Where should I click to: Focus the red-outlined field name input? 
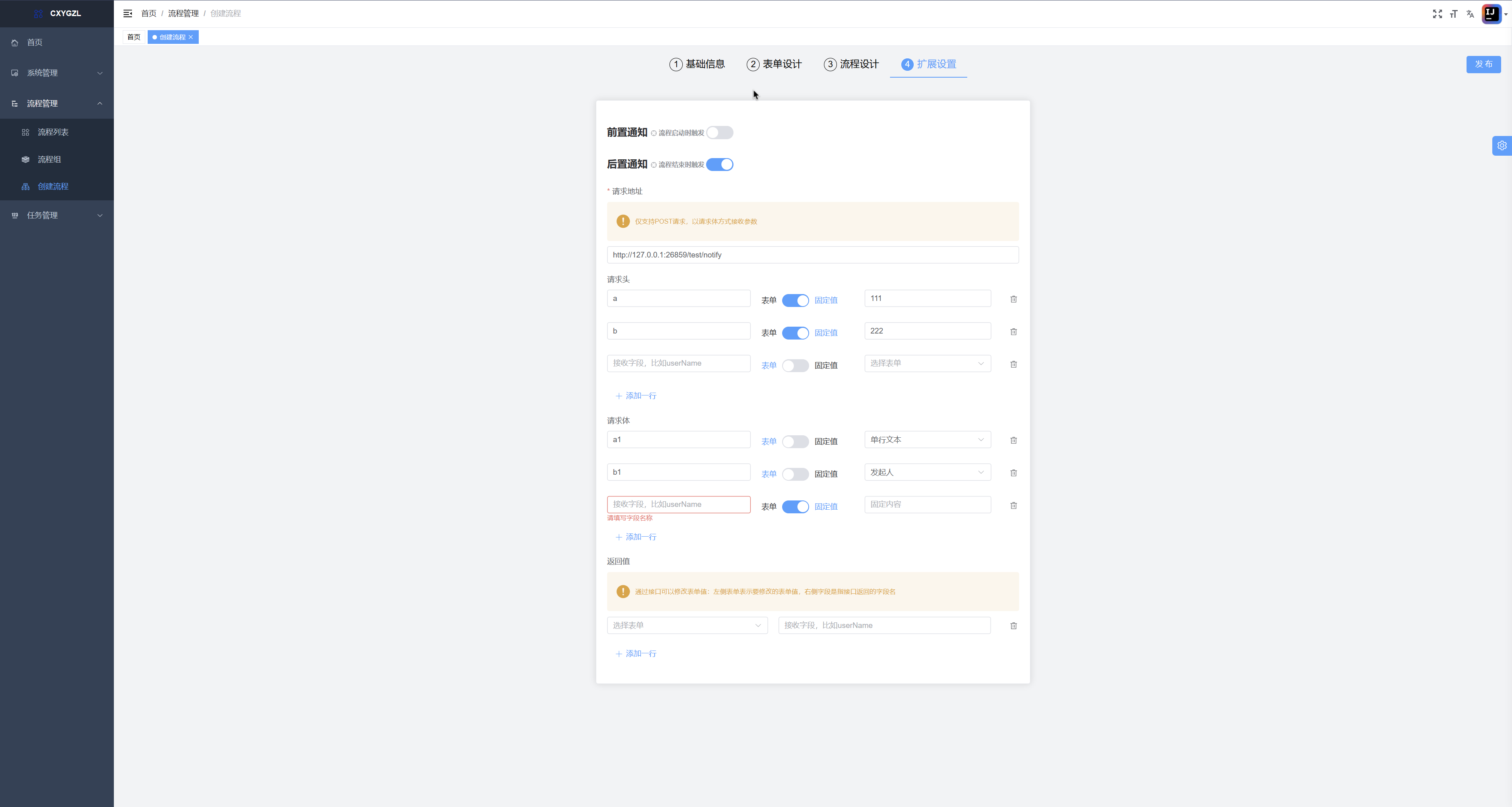click(x=678, y=504)
